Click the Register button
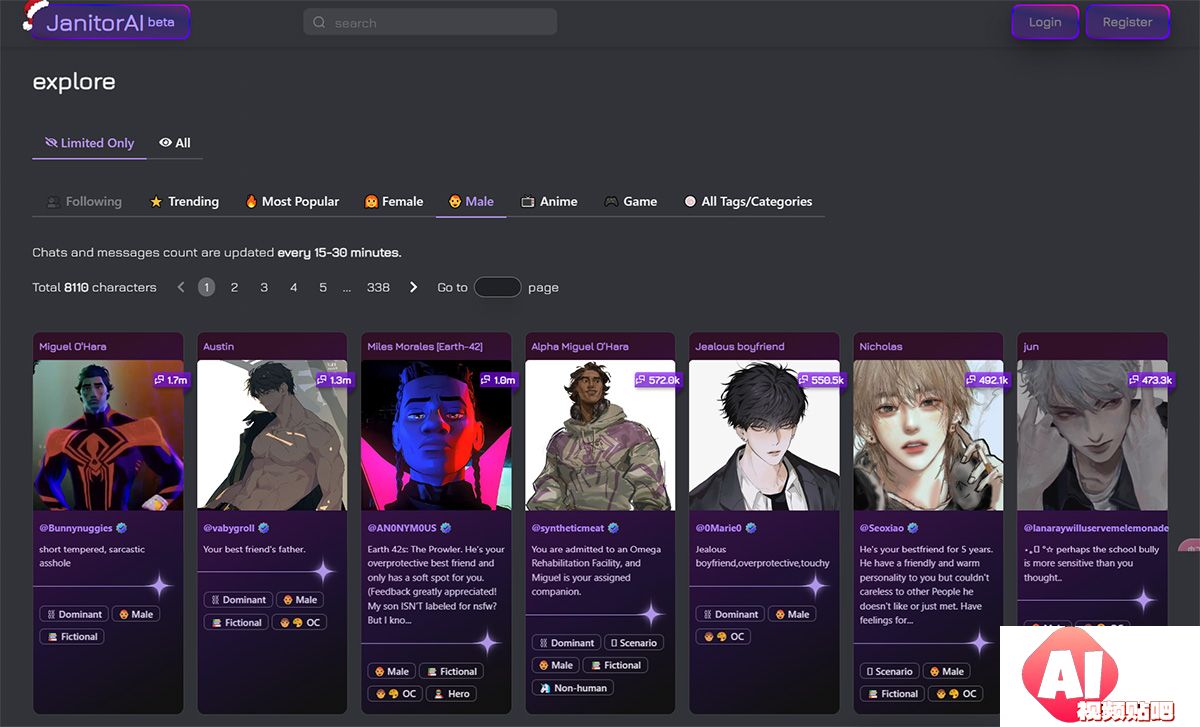This screenshot has width=1200, height=727. (x=1128, y=22)
